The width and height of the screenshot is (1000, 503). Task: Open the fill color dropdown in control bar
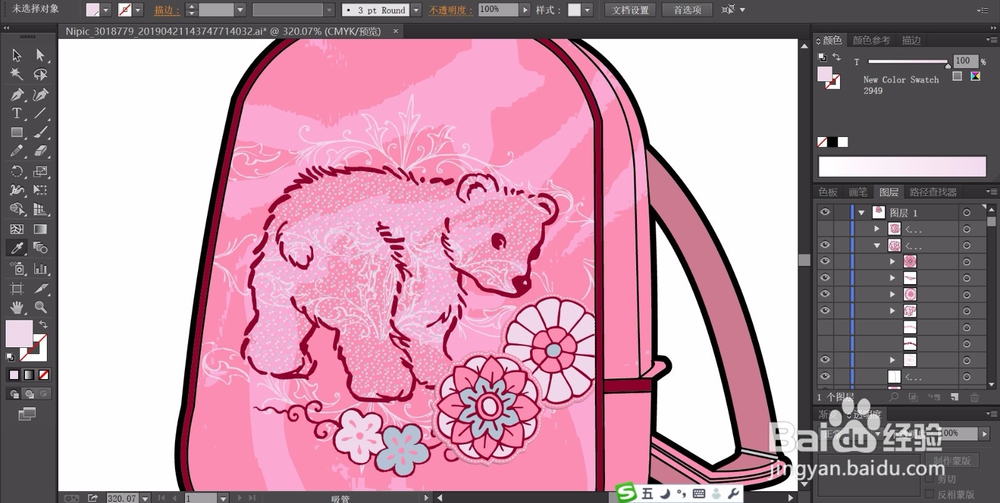(106, 10)
